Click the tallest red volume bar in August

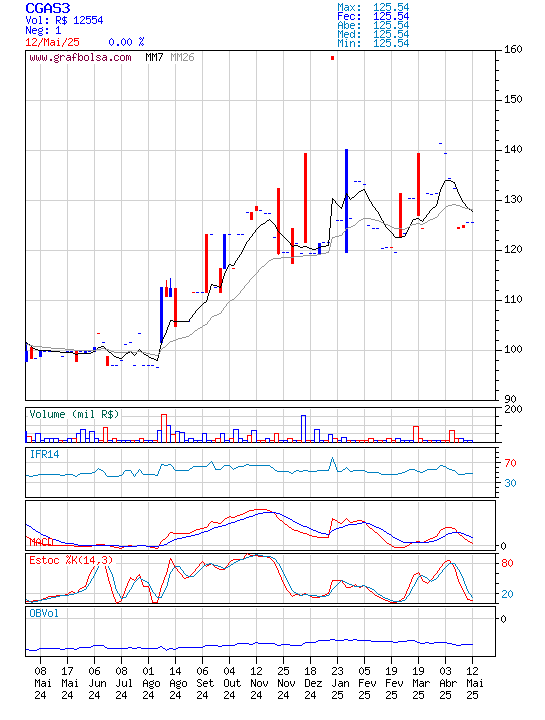pos(164,428)
